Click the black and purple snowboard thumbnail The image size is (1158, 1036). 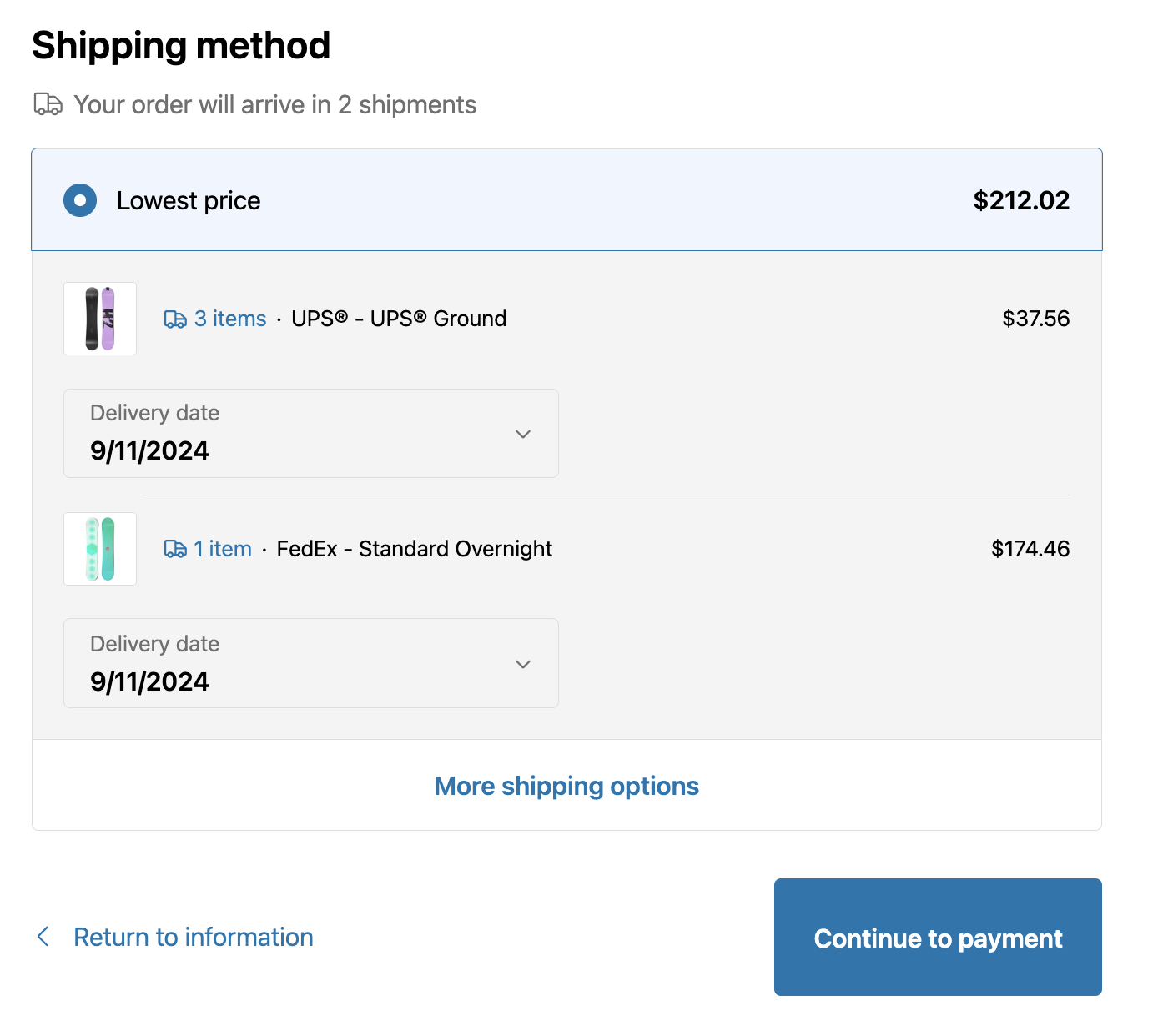(x=100, y=319)
